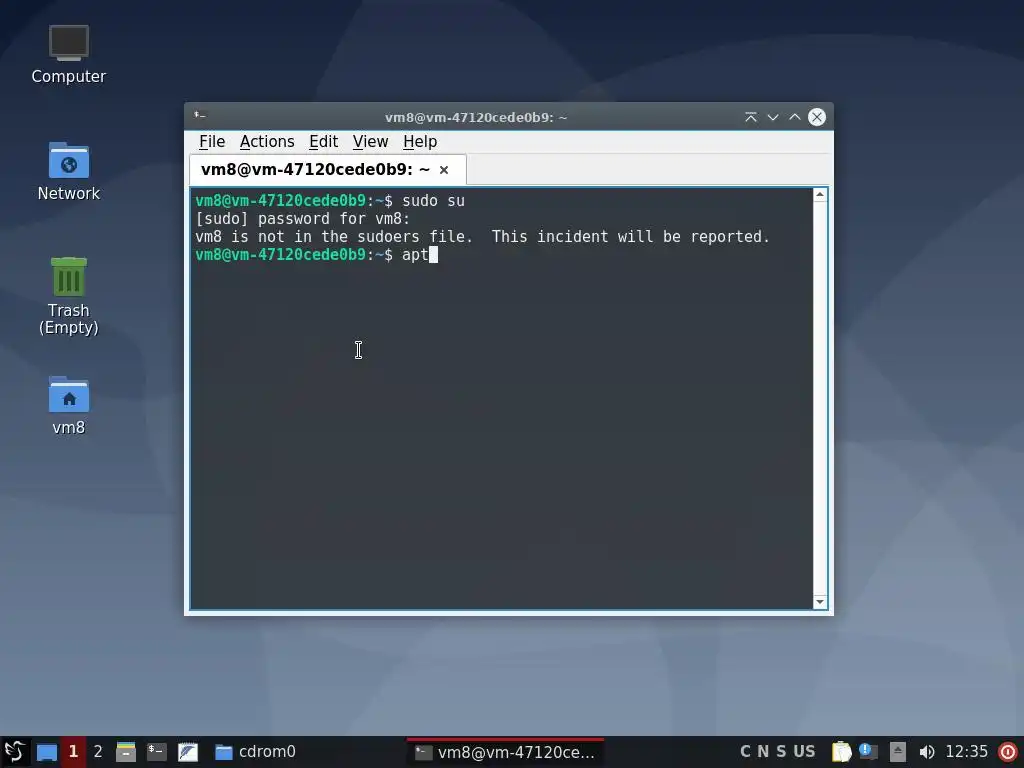Launch the file manager from taskbar

click(x=125, y=752)
